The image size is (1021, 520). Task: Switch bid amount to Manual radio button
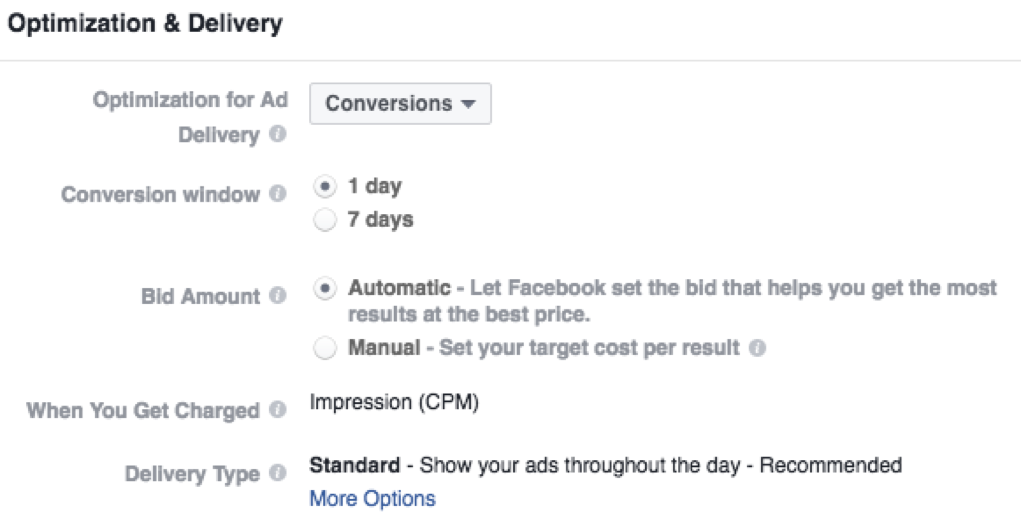pyautogui.click(x=325, y=348)
